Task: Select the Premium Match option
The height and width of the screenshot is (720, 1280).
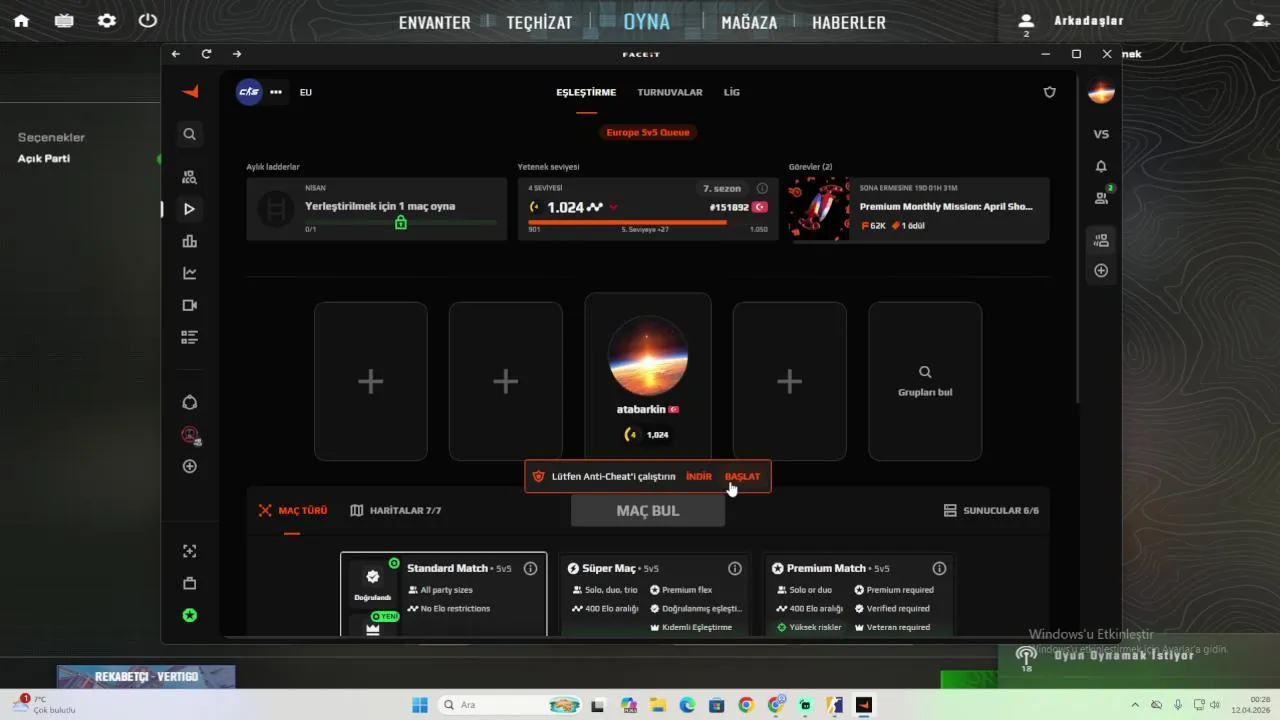Action: pos(858,594)
